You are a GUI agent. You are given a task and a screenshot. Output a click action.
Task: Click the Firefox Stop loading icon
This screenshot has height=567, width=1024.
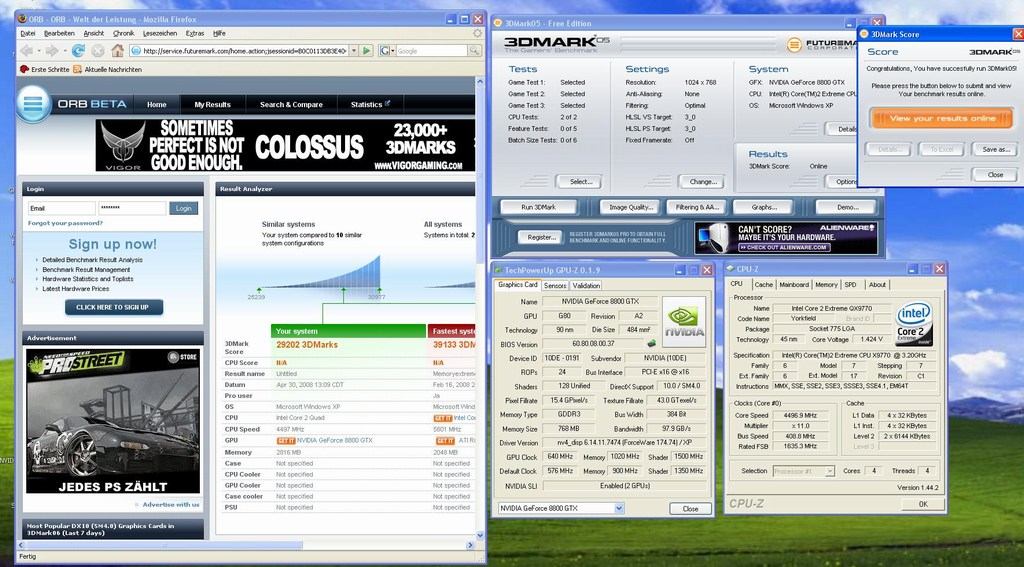[98, 50]
